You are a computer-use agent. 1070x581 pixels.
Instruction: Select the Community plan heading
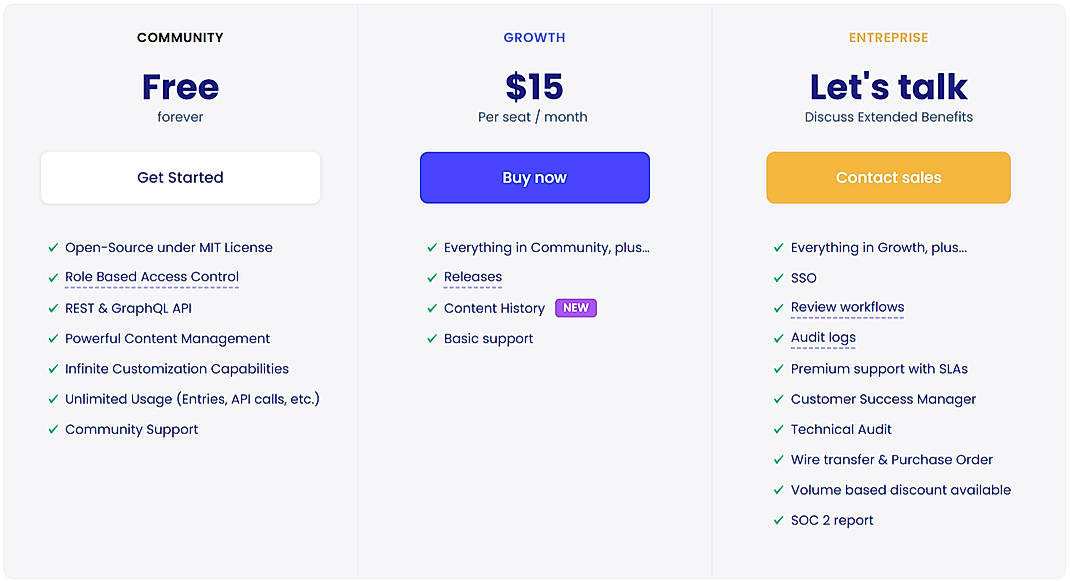(x=180, y=38)
